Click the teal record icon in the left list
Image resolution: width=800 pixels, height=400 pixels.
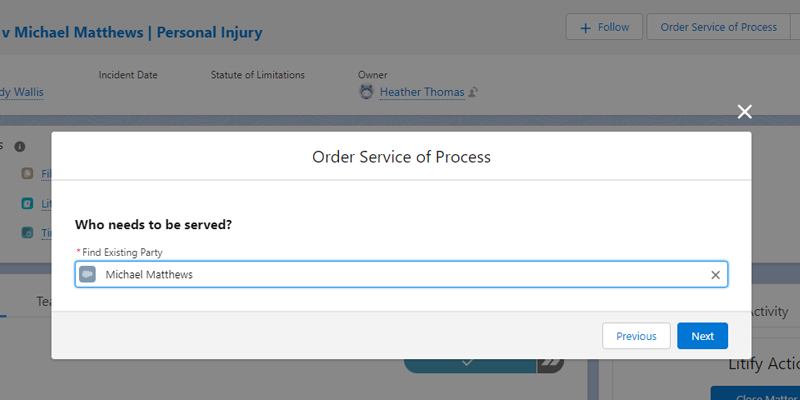coord(28,203)
